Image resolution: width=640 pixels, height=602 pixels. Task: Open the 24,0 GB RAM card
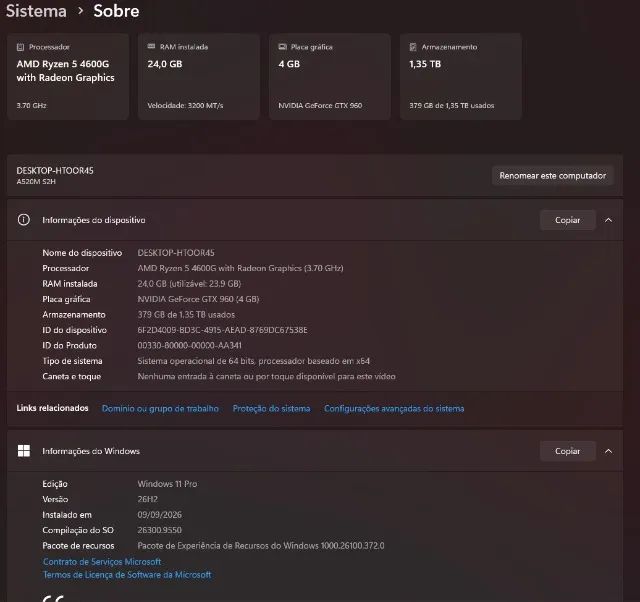[x=199, y=76]
